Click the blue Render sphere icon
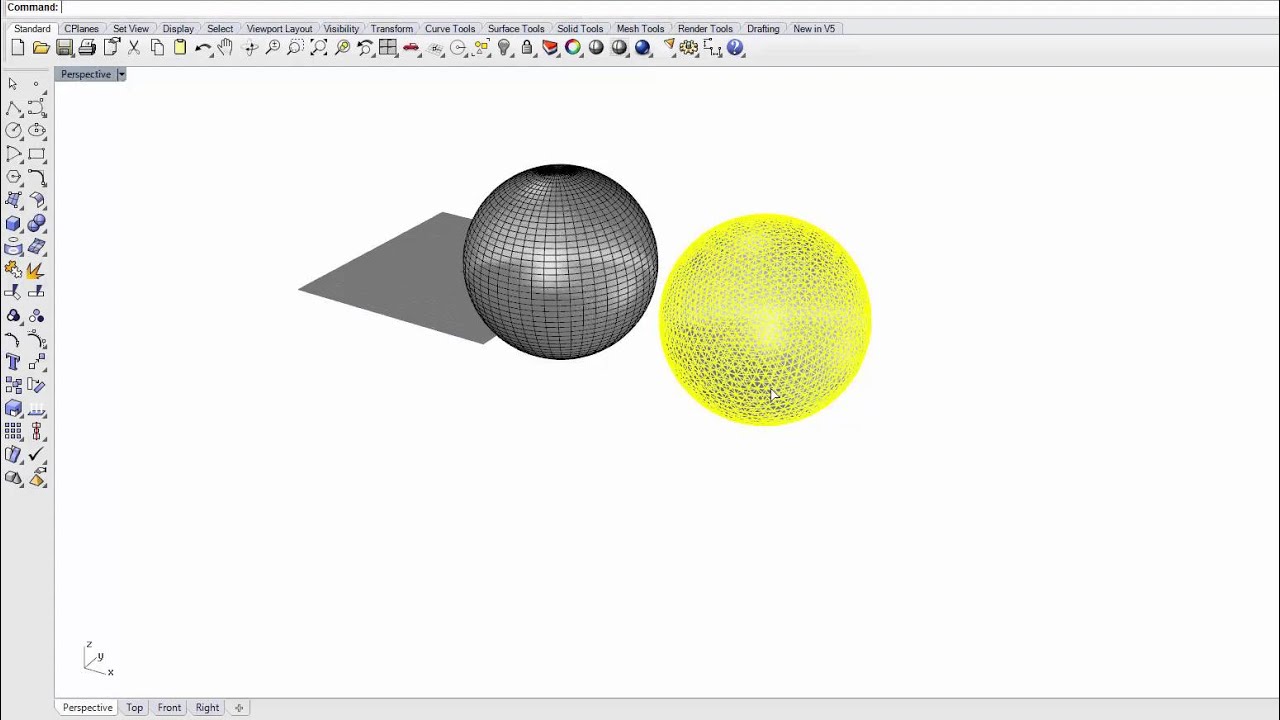Screen dimensions: 1280x720 (x=643, y=48)
